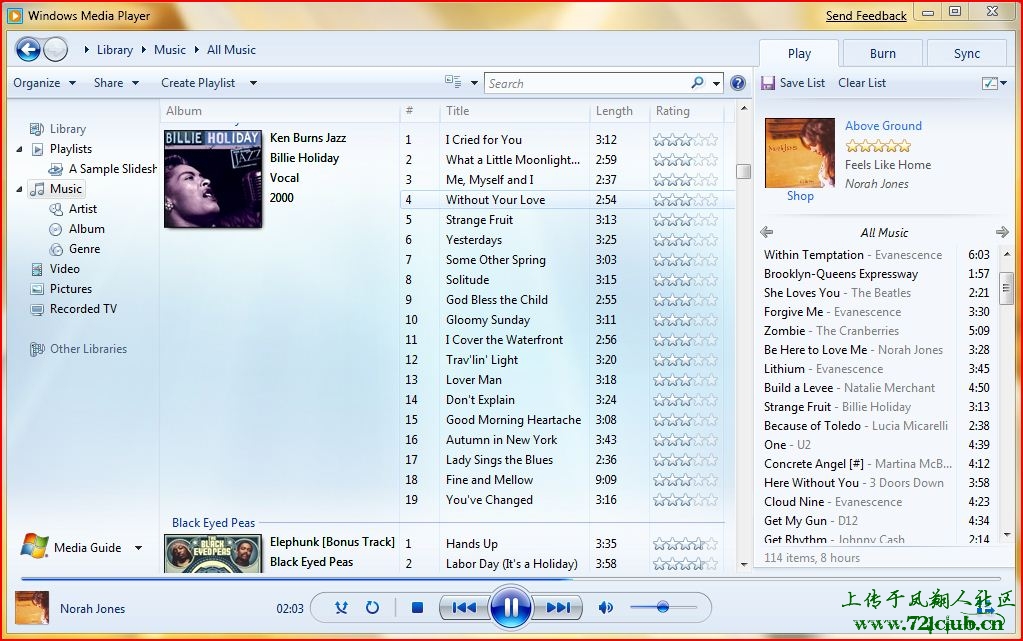Open the Create Playlist dropdown arrow
The width and height of the screenshot is (1023, 641).
253,83
